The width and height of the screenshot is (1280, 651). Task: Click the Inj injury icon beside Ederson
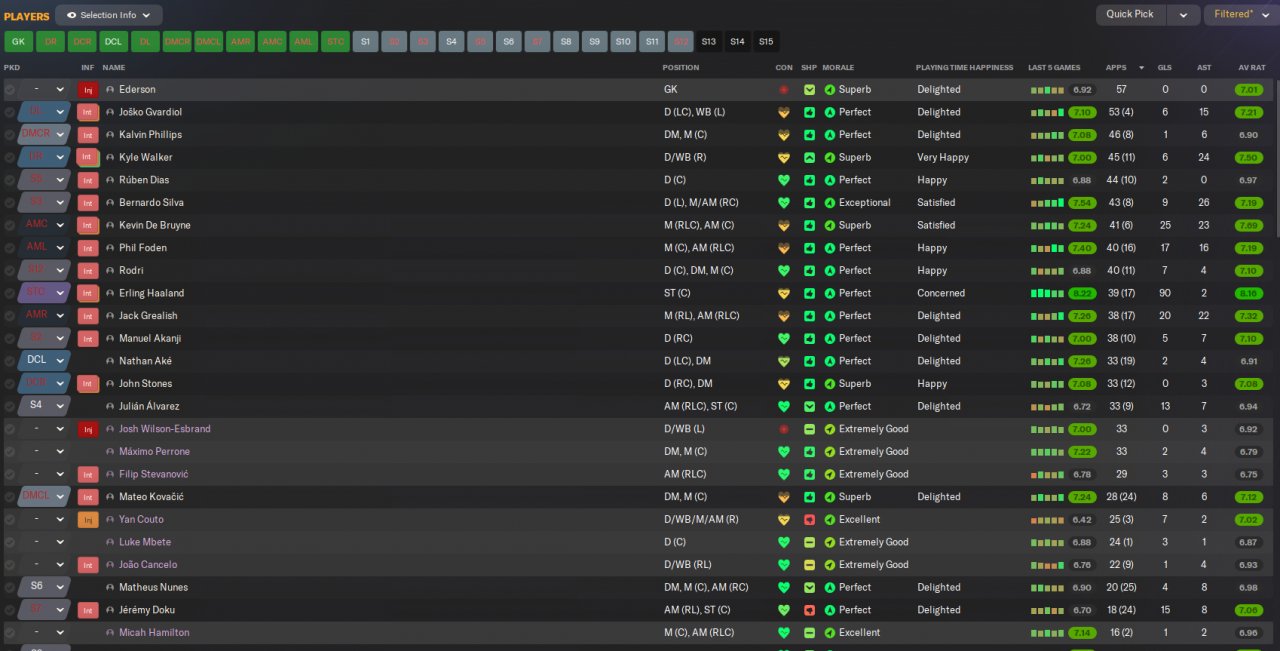tap(88, 90)
